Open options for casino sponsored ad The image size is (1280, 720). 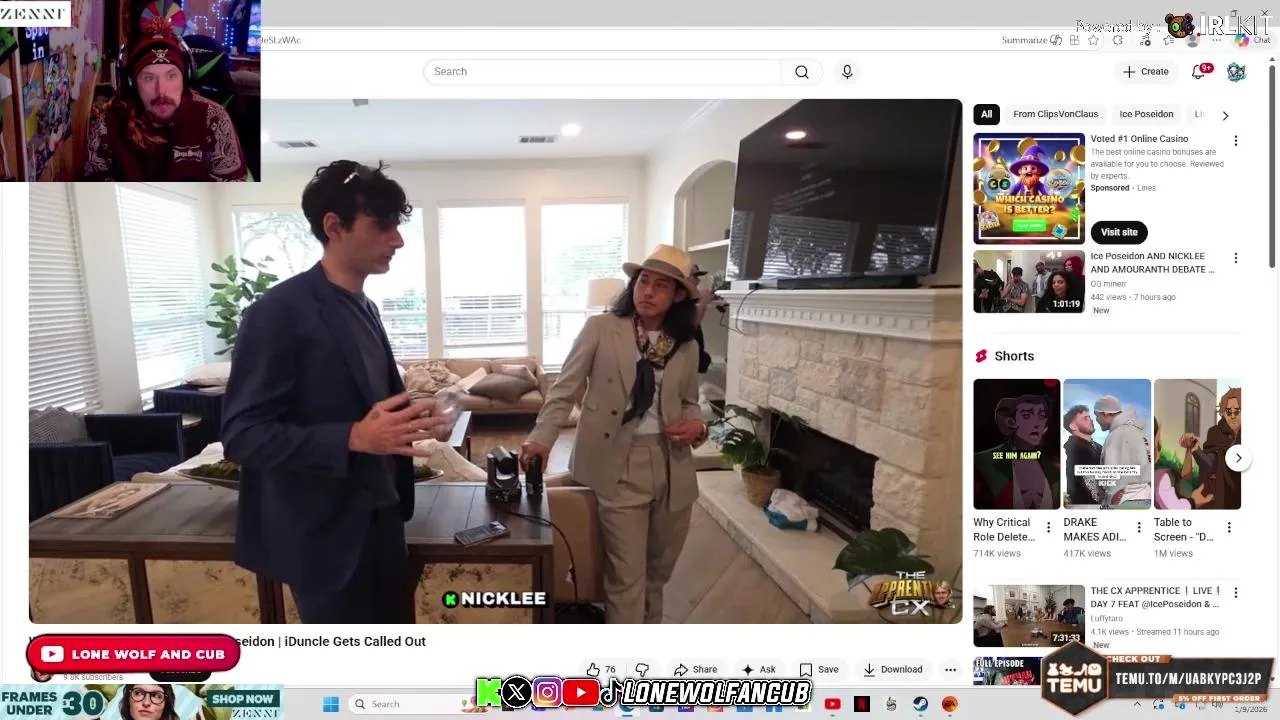1235,141
